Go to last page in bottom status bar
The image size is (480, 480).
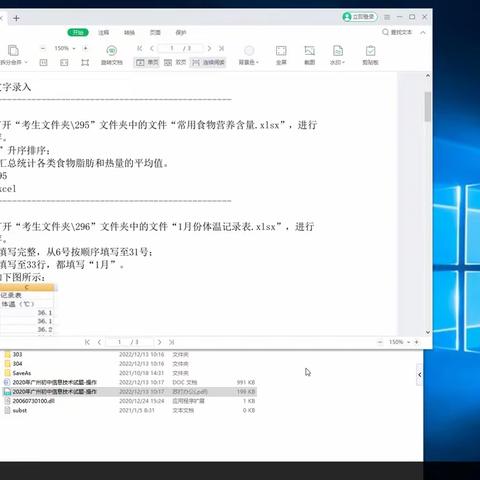click(x=172, y=342)
